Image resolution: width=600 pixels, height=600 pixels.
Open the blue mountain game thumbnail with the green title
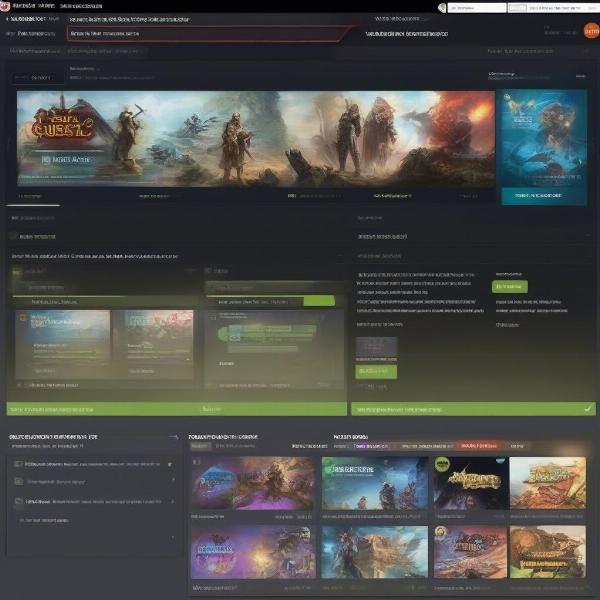click(375, 483)
